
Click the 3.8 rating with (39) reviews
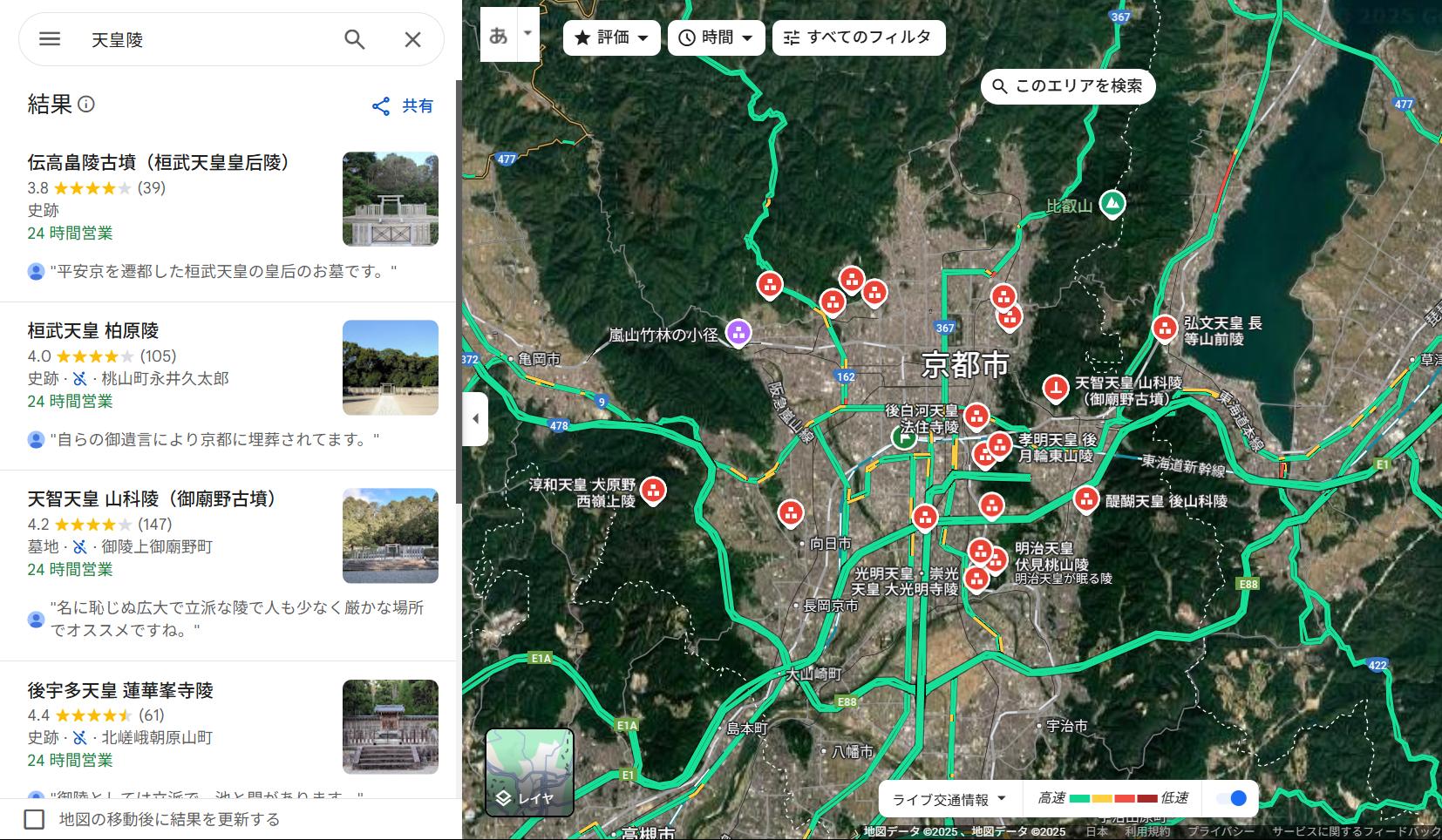96,188
